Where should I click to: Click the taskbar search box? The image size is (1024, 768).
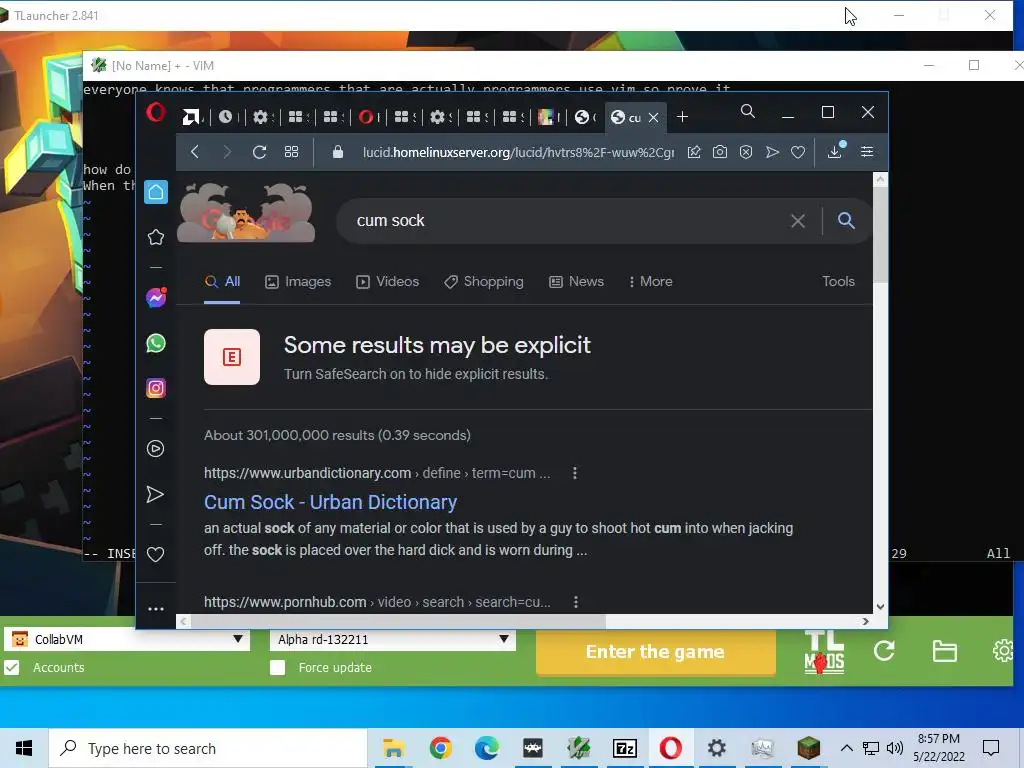(x=208, y=748)
